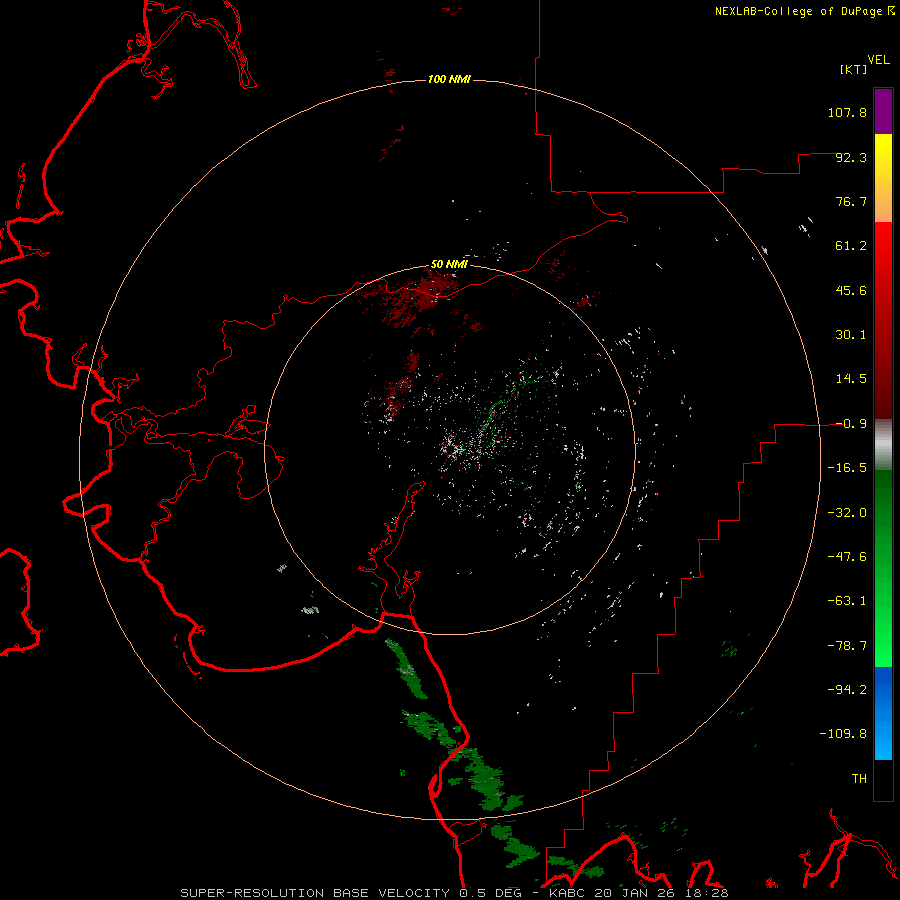The height and width of the screenshot is (900, 900).
Task: Click the KABC 20 JAN 26 18:28 timestamp
Action: tap(639, 893)
